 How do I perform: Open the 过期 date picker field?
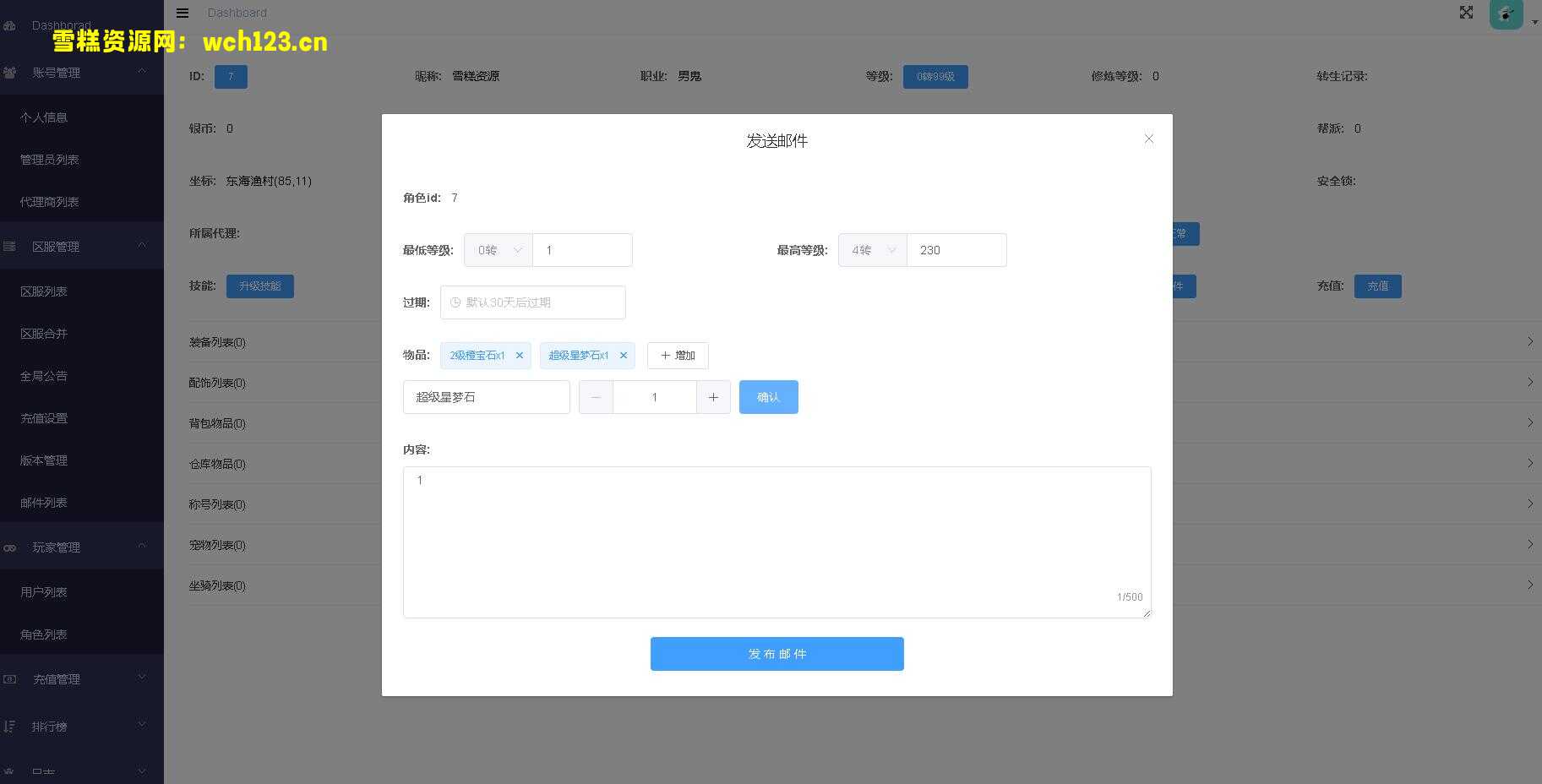pos(533,302)
